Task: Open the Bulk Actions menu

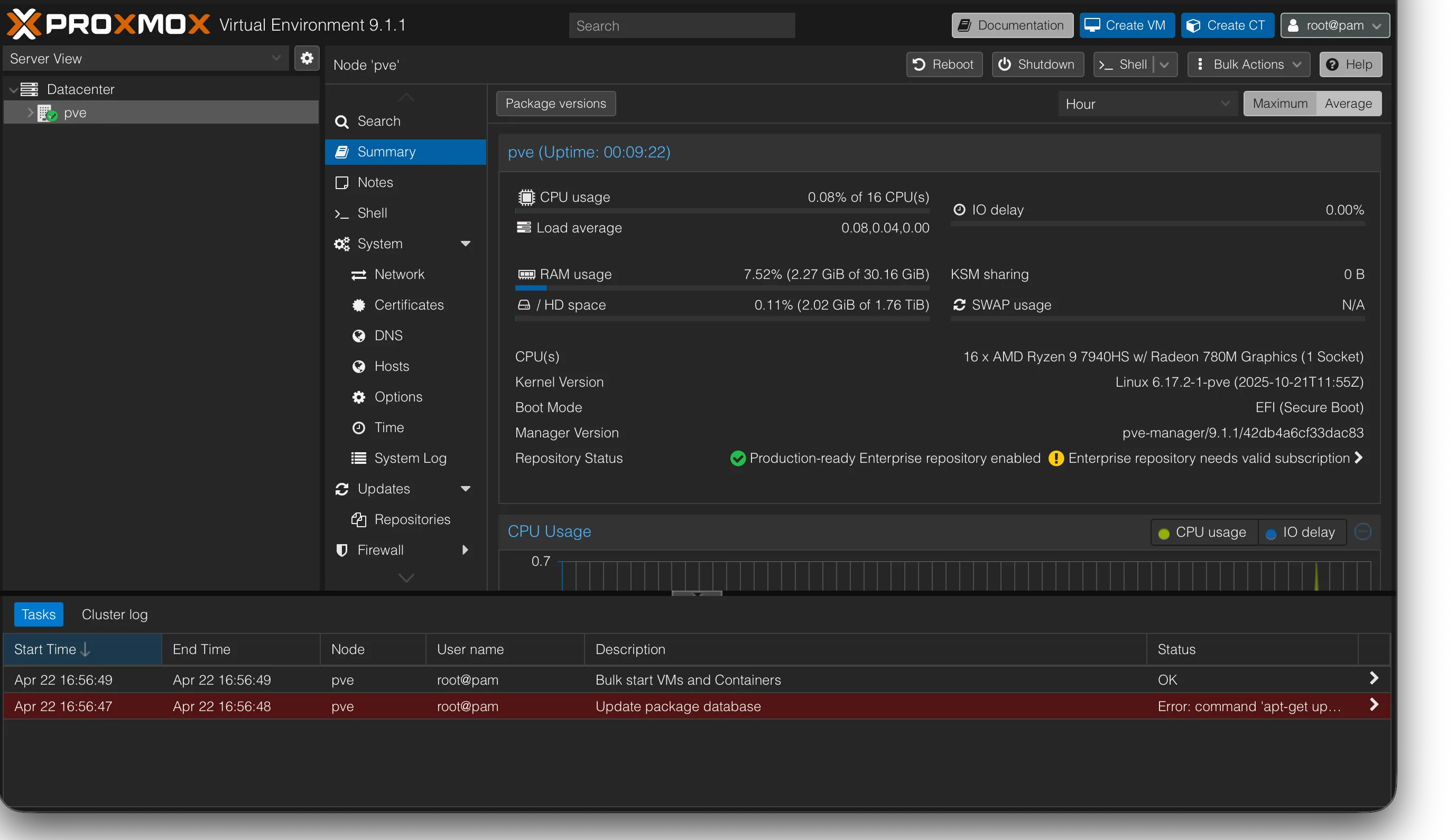Action: pyautogui.click(x=1248, y=64)
